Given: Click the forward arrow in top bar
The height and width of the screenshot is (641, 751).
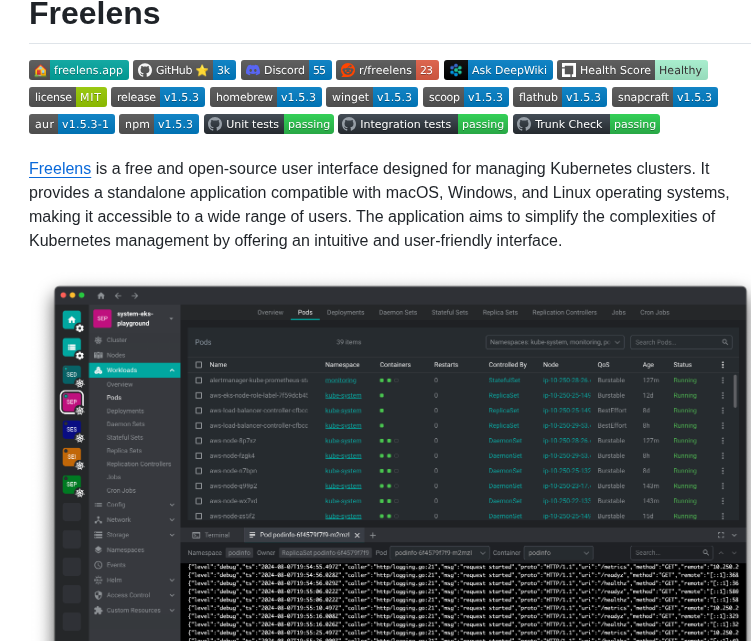Looking at the screenshot, I should click(135, 296).
